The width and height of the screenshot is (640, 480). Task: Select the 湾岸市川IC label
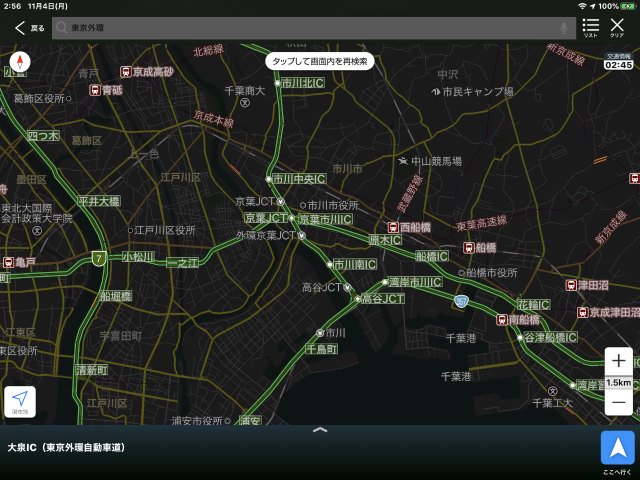pyautogui.click(x=415, y=282)
